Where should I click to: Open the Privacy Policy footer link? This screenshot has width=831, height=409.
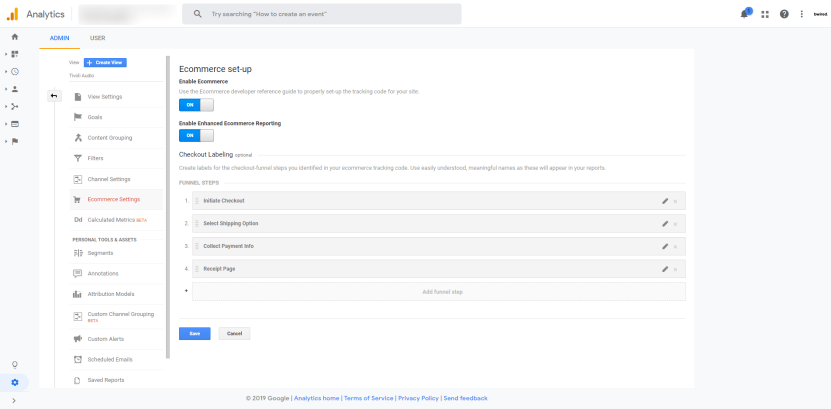pyautogui.click(x=419, y=398)
